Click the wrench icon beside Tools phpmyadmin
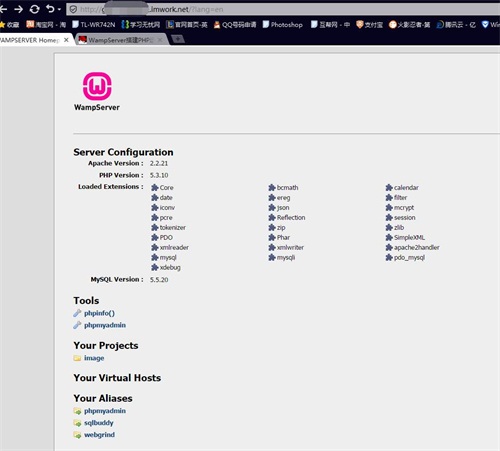 pyautogui.click(x=77, y=325)
